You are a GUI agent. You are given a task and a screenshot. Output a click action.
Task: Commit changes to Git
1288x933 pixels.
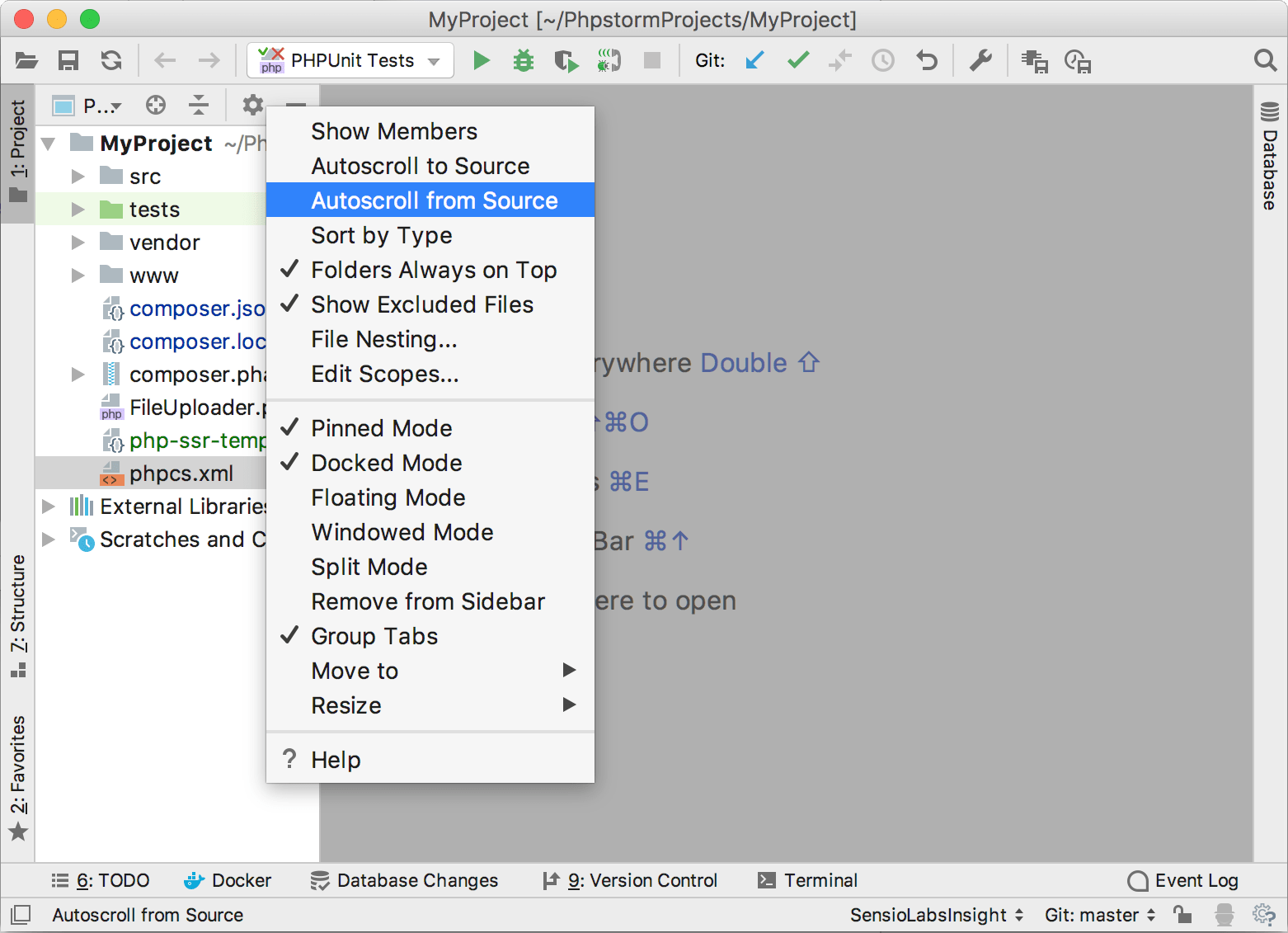(x=797, y=59)
